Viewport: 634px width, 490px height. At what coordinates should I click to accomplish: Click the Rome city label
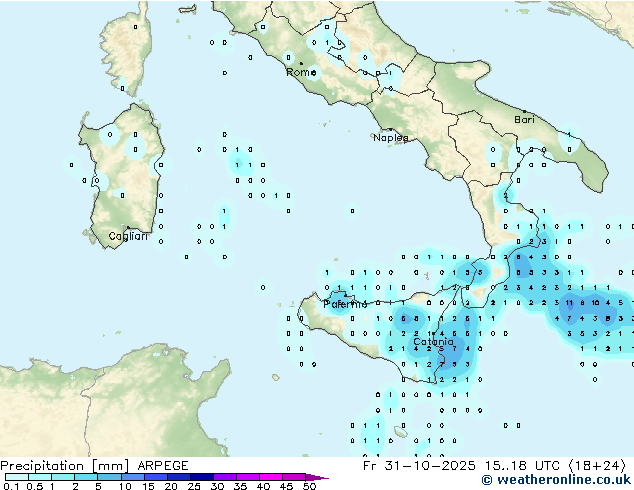pos(301,72)
